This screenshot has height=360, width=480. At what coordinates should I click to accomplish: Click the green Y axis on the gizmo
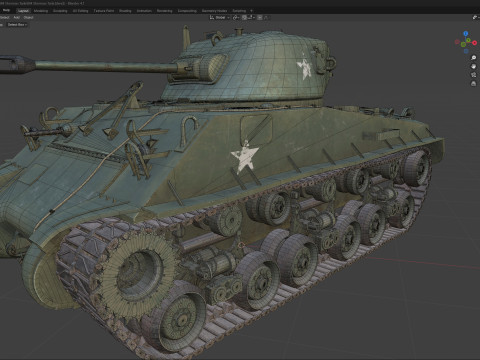pos(468,40)
